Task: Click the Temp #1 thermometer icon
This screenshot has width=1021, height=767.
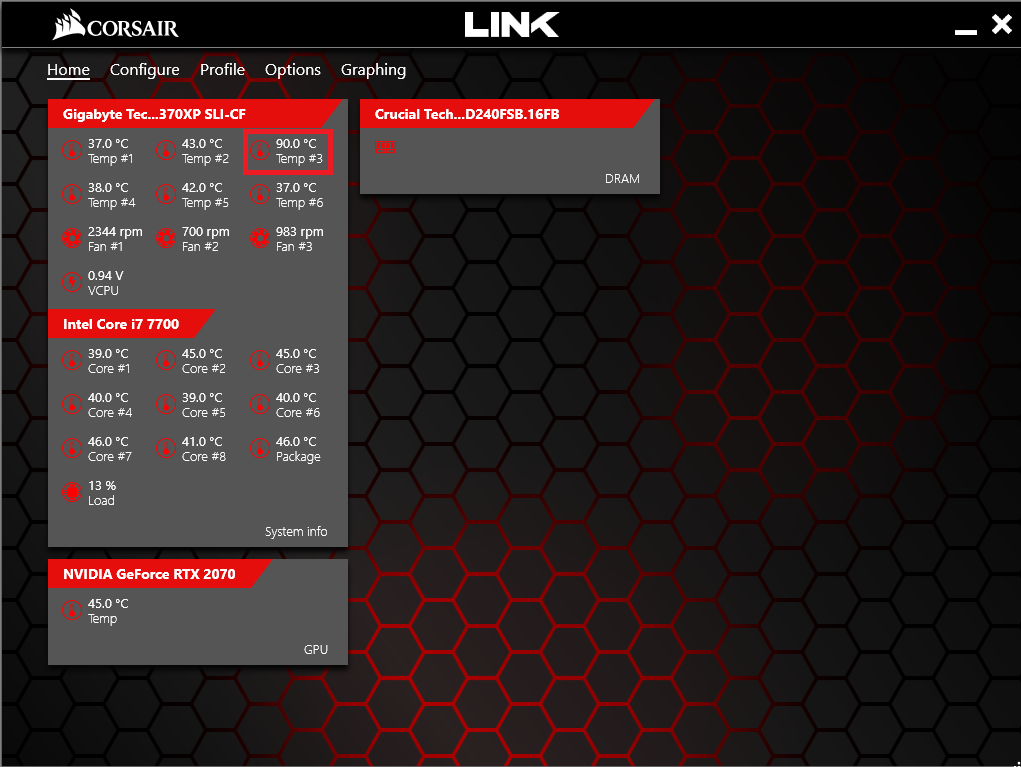Action: [72, 150]
